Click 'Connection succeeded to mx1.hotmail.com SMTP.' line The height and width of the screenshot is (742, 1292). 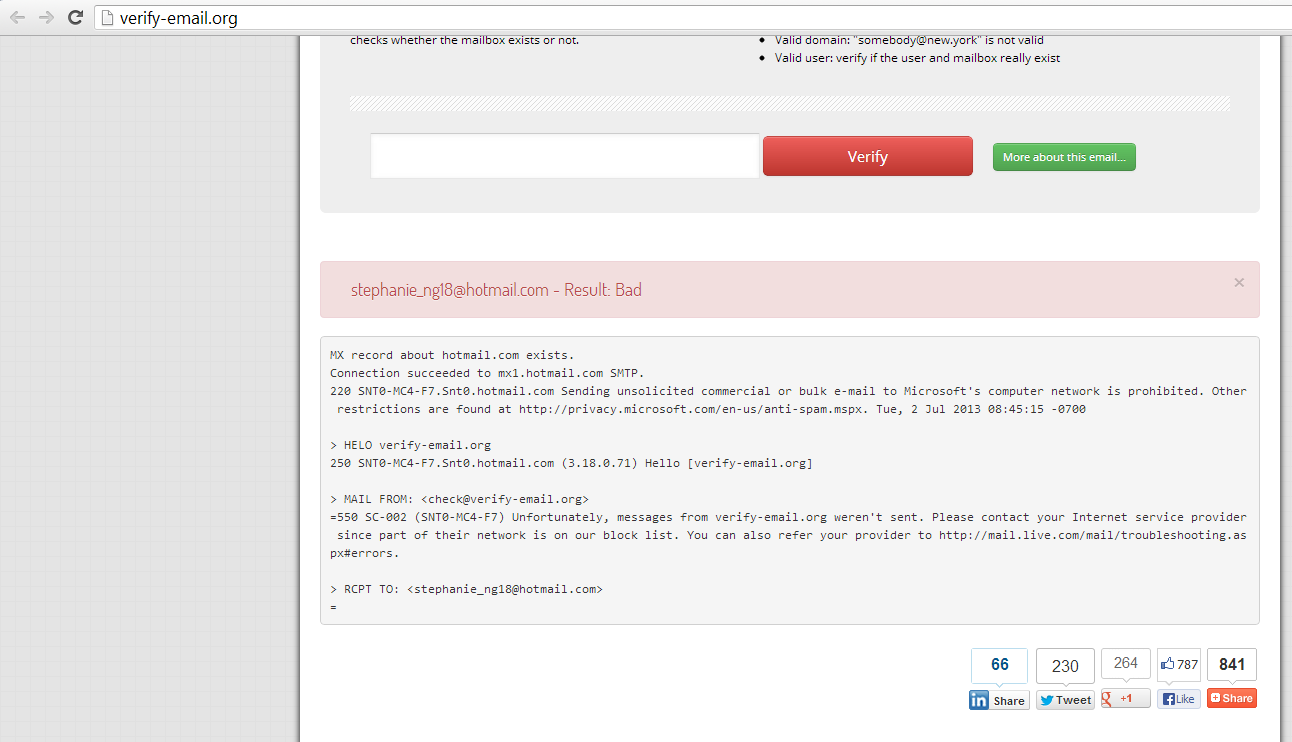coord(488,373)
